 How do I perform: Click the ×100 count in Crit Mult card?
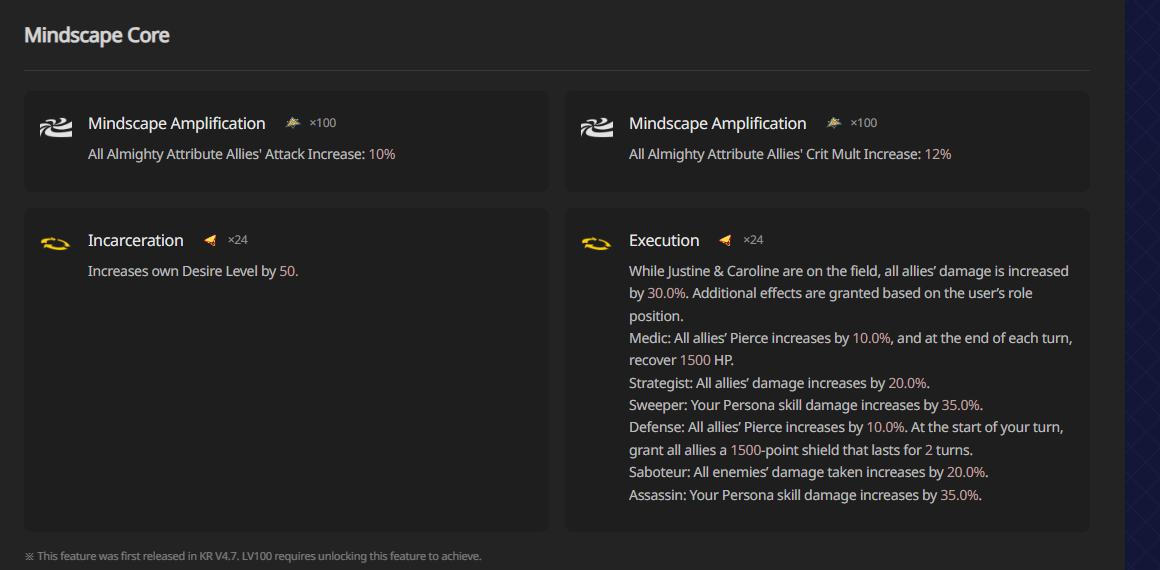863,123
